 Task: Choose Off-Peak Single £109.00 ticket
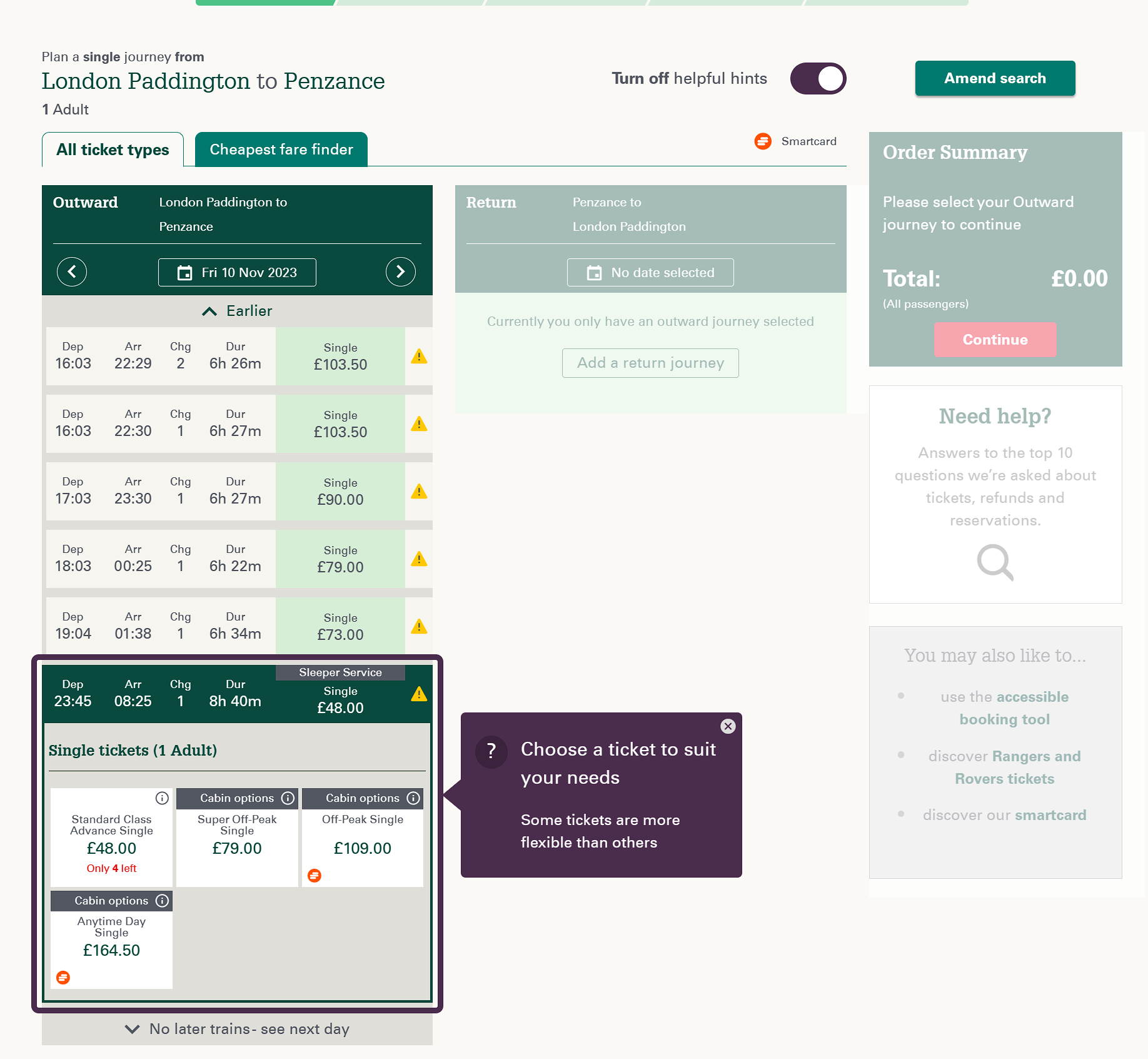coord(363,838)
